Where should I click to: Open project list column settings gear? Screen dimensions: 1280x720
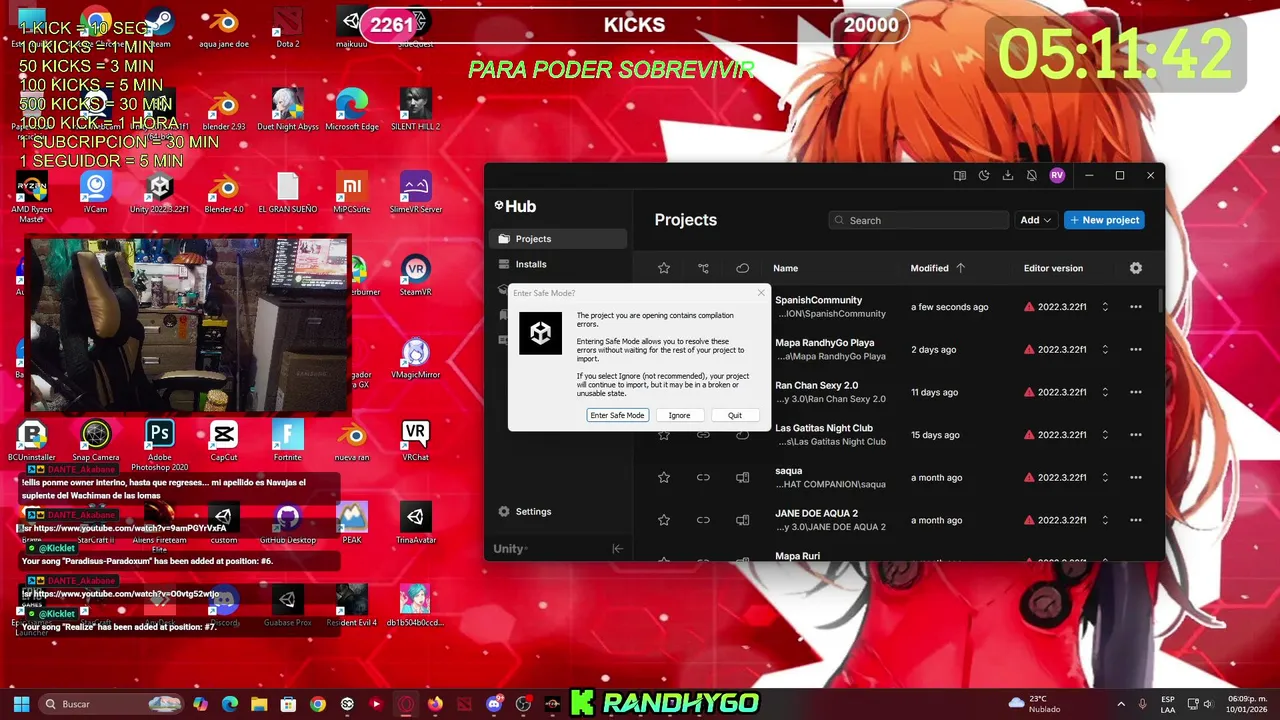coord(1136,268)
